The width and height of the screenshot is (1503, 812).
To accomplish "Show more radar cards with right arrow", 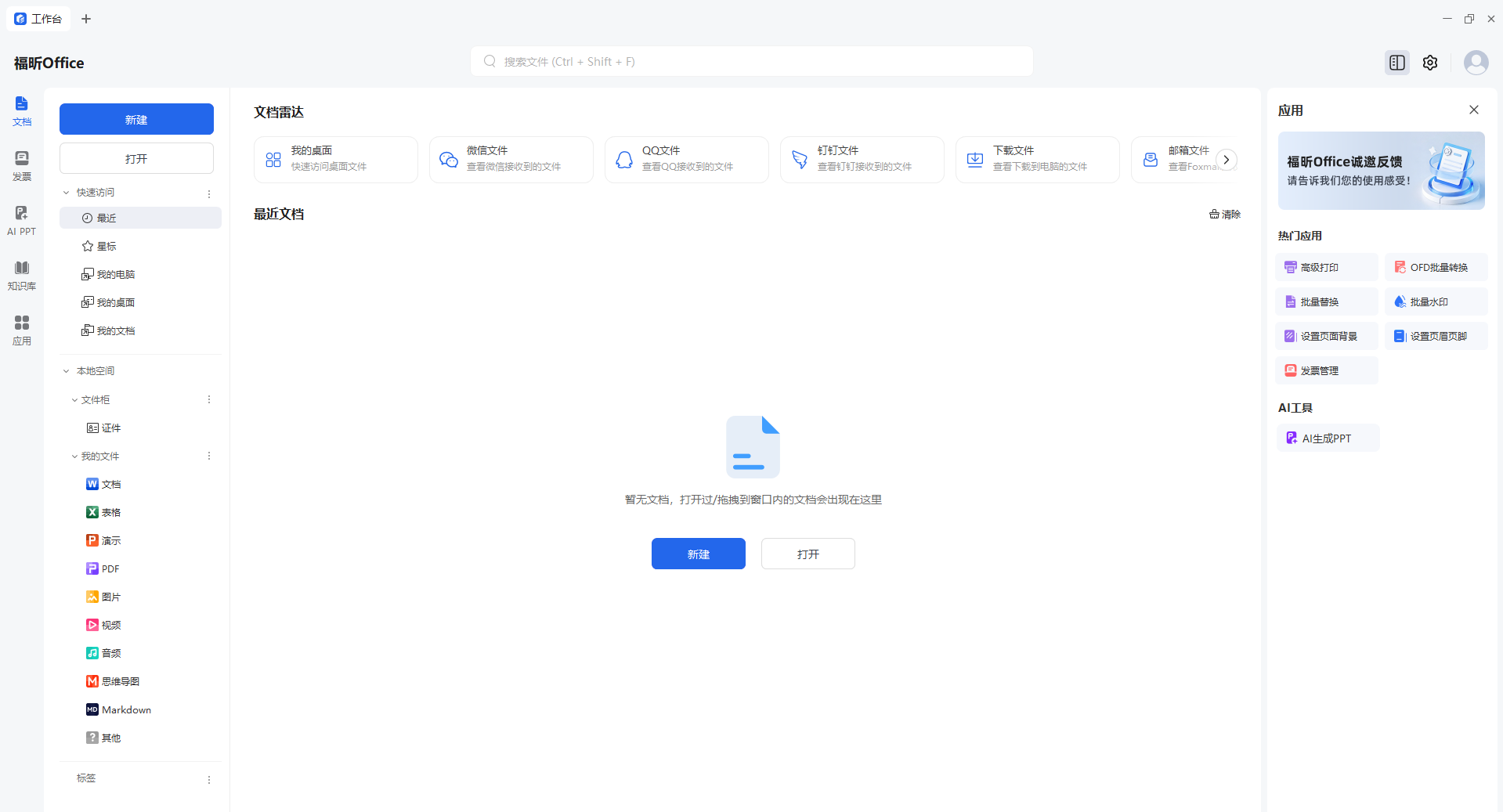I will pyautogui.click(x=1227, y=160).
